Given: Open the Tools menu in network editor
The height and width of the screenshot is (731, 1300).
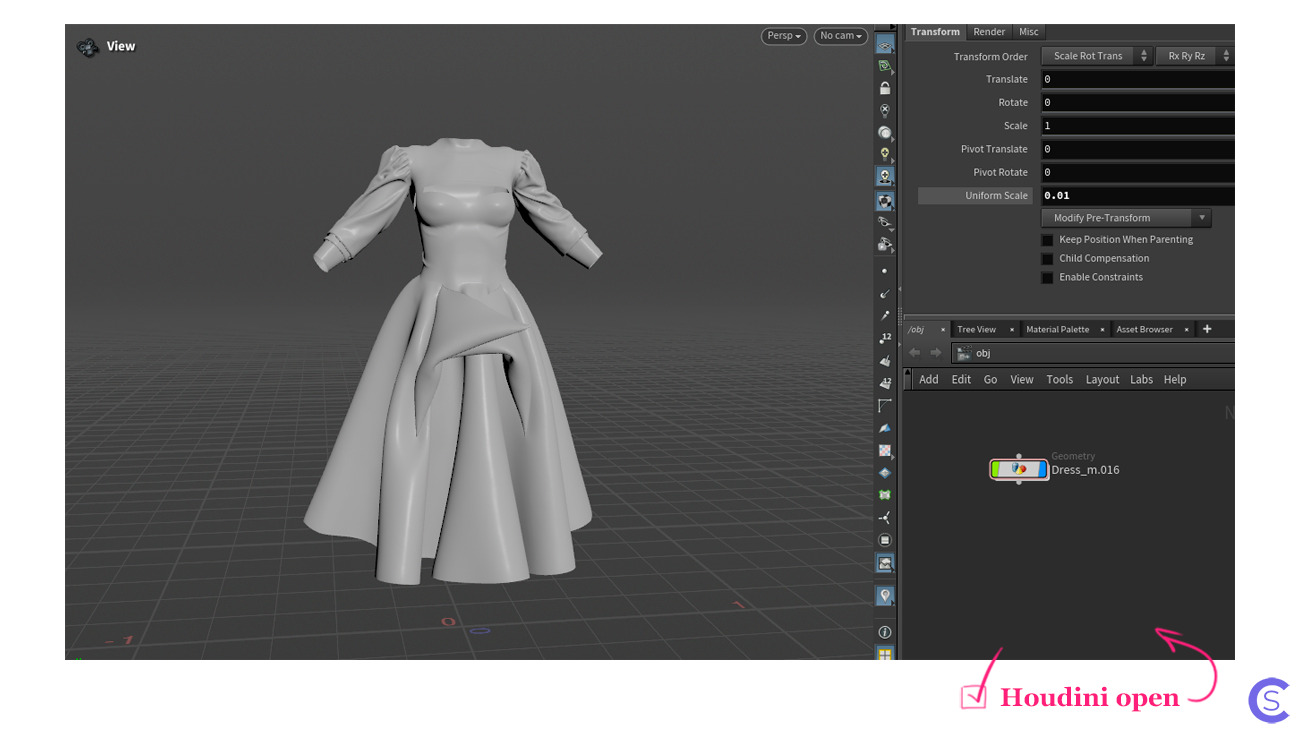Looking at the screenshot, I should click(x=1059, y=379).
